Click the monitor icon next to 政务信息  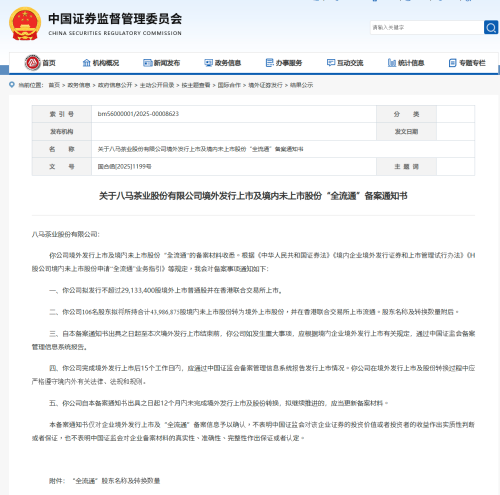[x=208, y=63]
